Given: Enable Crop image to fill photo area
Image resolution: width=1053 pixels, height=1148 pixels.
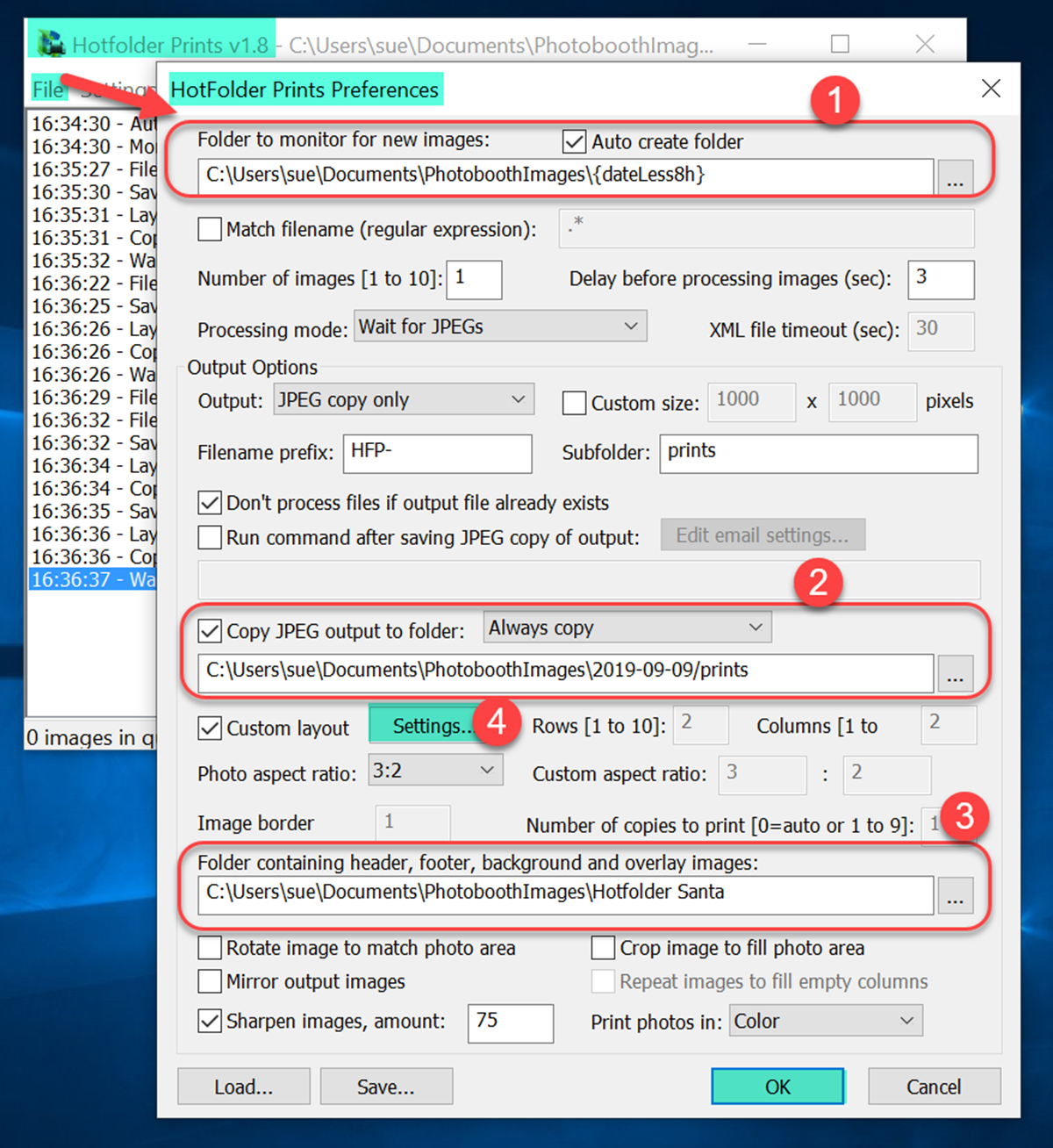Looking at the screenshot, I should 603,948.
